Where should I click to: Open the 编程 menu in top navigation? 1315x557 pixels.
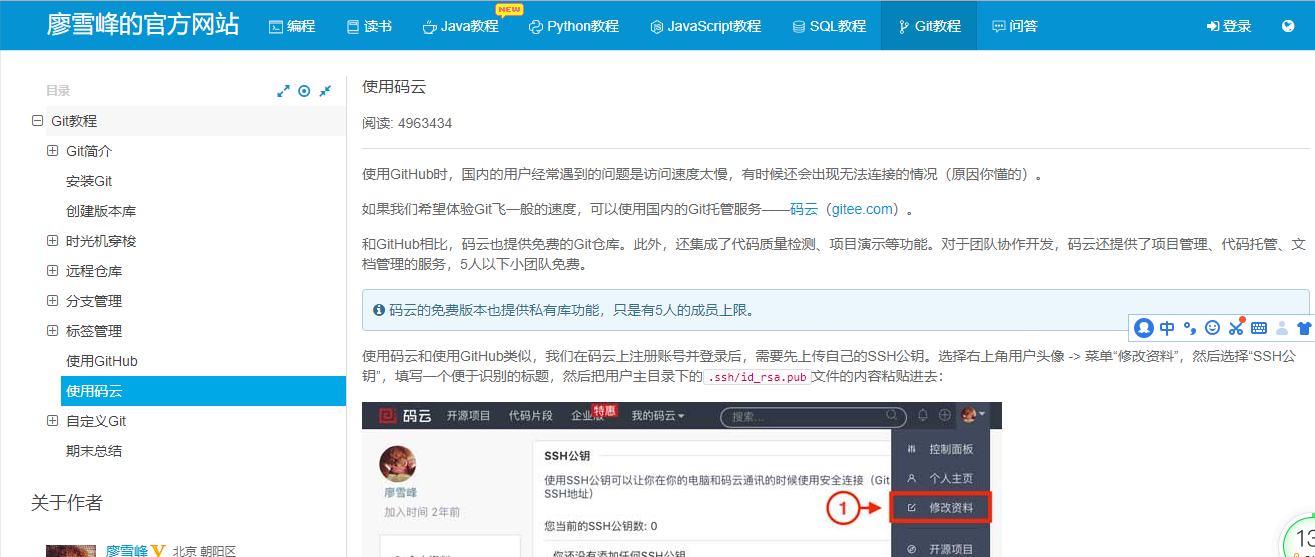tap(292, 26)
